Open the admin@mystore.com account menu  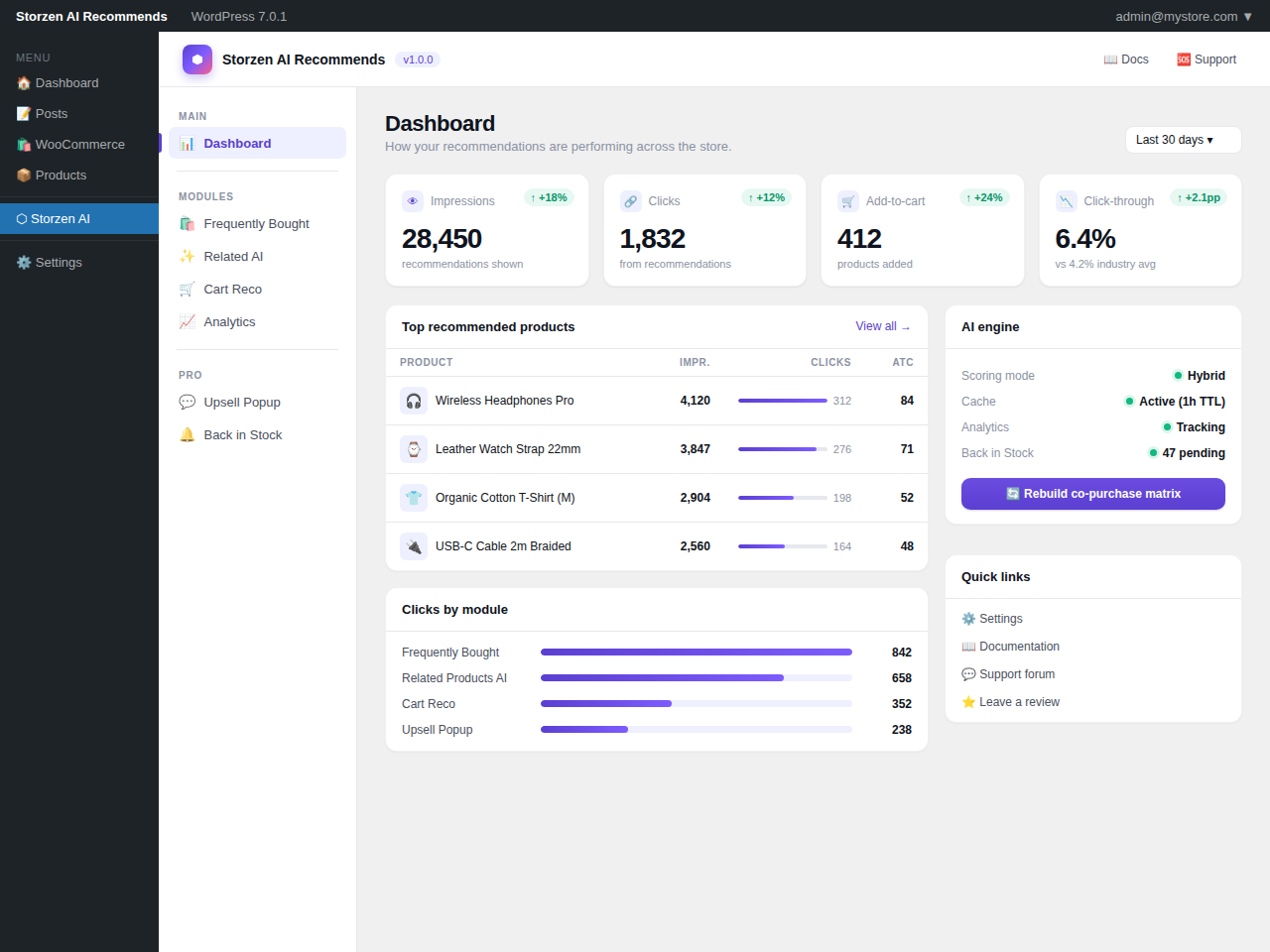click(1184, 16)
